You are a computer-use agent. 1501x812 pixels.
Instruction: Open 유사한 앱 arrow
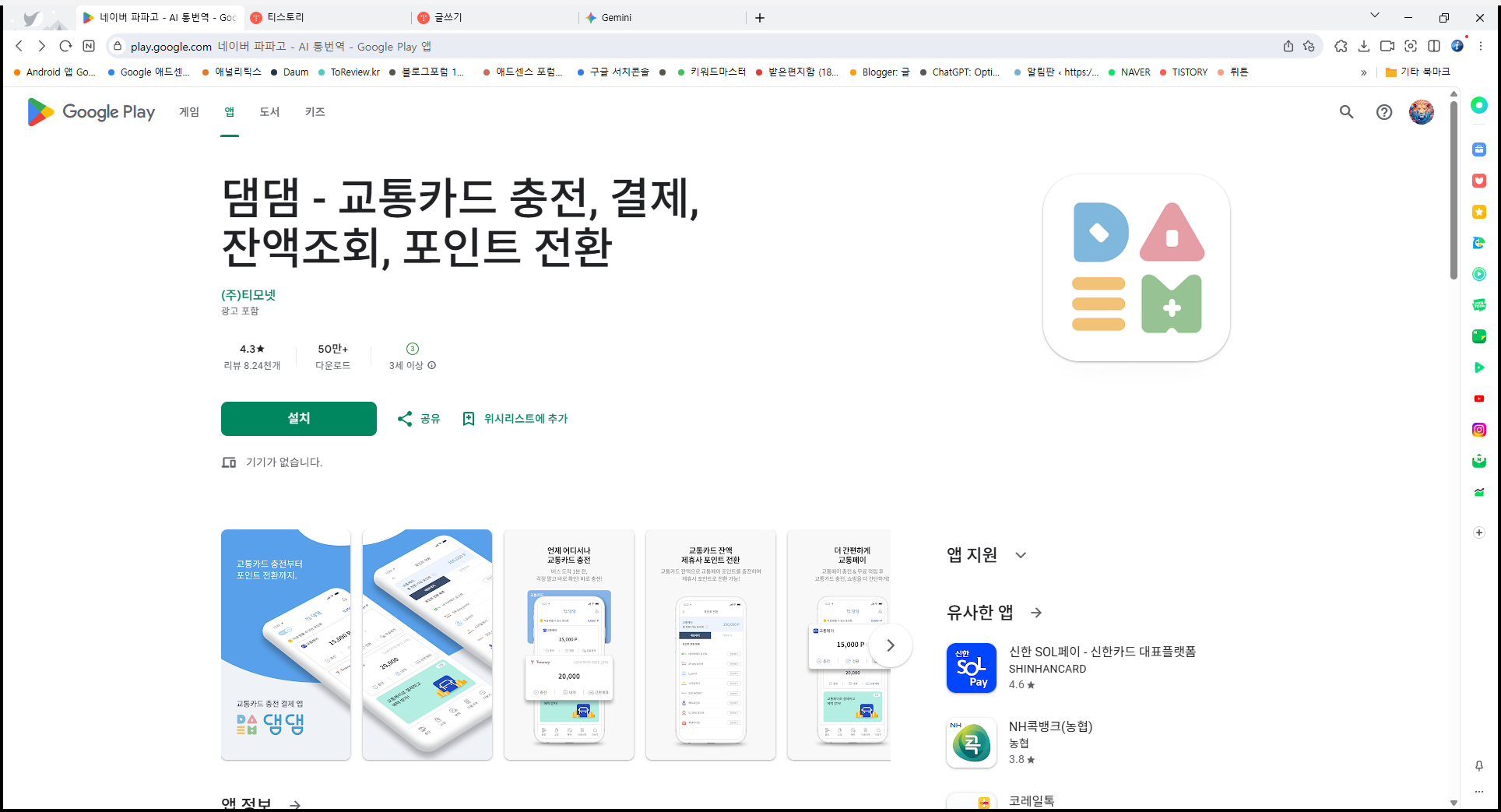[1036, 613]
